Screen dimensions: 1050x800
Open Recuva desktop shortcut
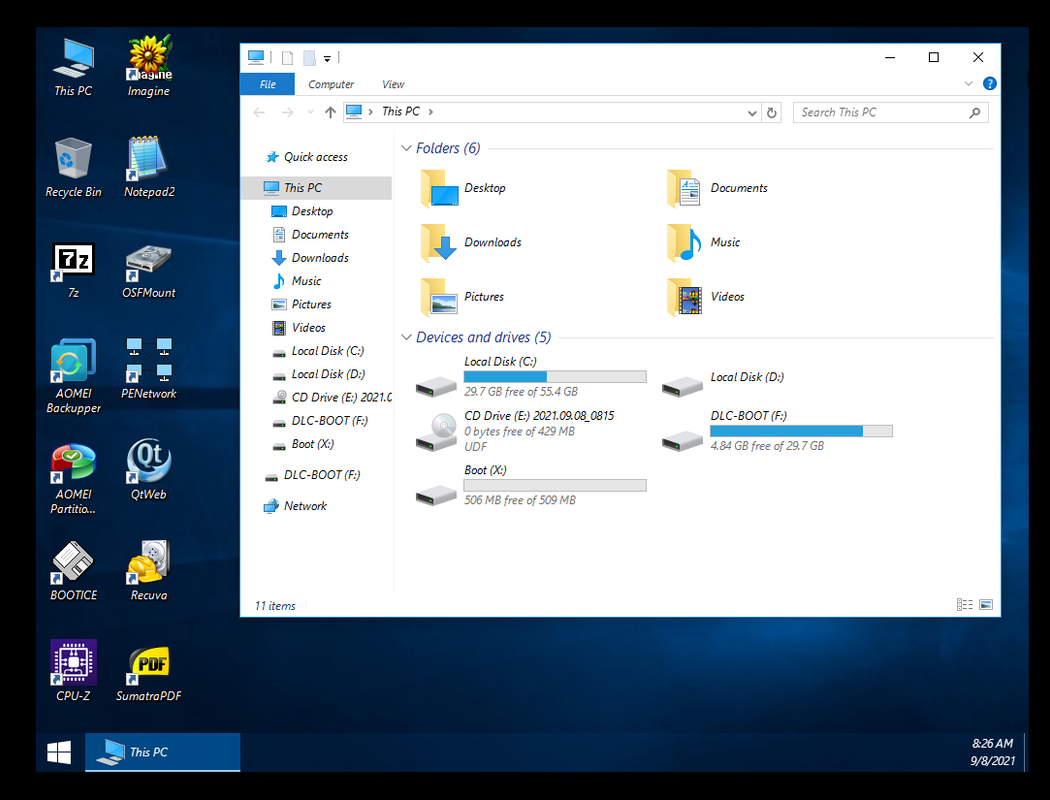(x=149, y=570)
